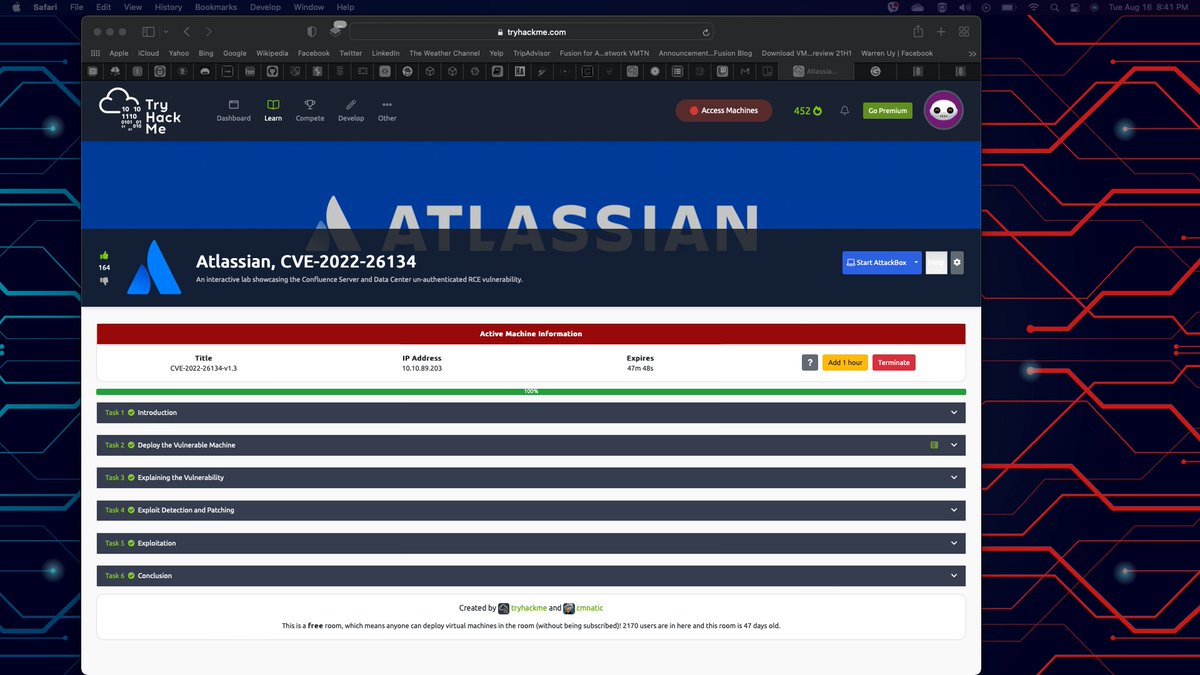Toggle the Safari sidebar
Viewport: 1200px width, 675px height.
pyautogui.click(x=149, y=32)
